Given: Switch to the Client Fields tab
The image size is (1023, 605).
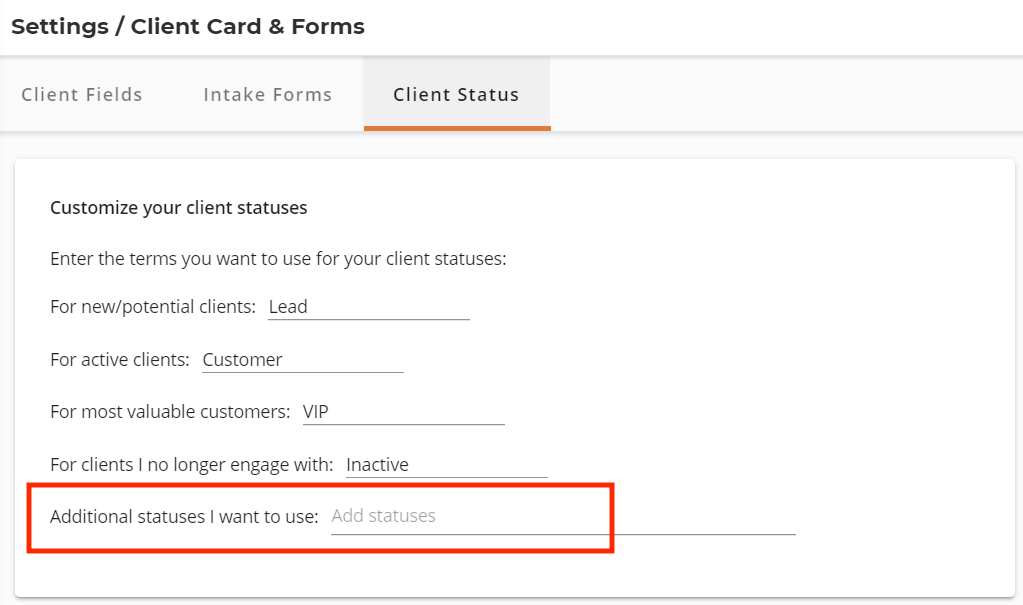Looking at the screenshot, I should (x=82, y=95).
